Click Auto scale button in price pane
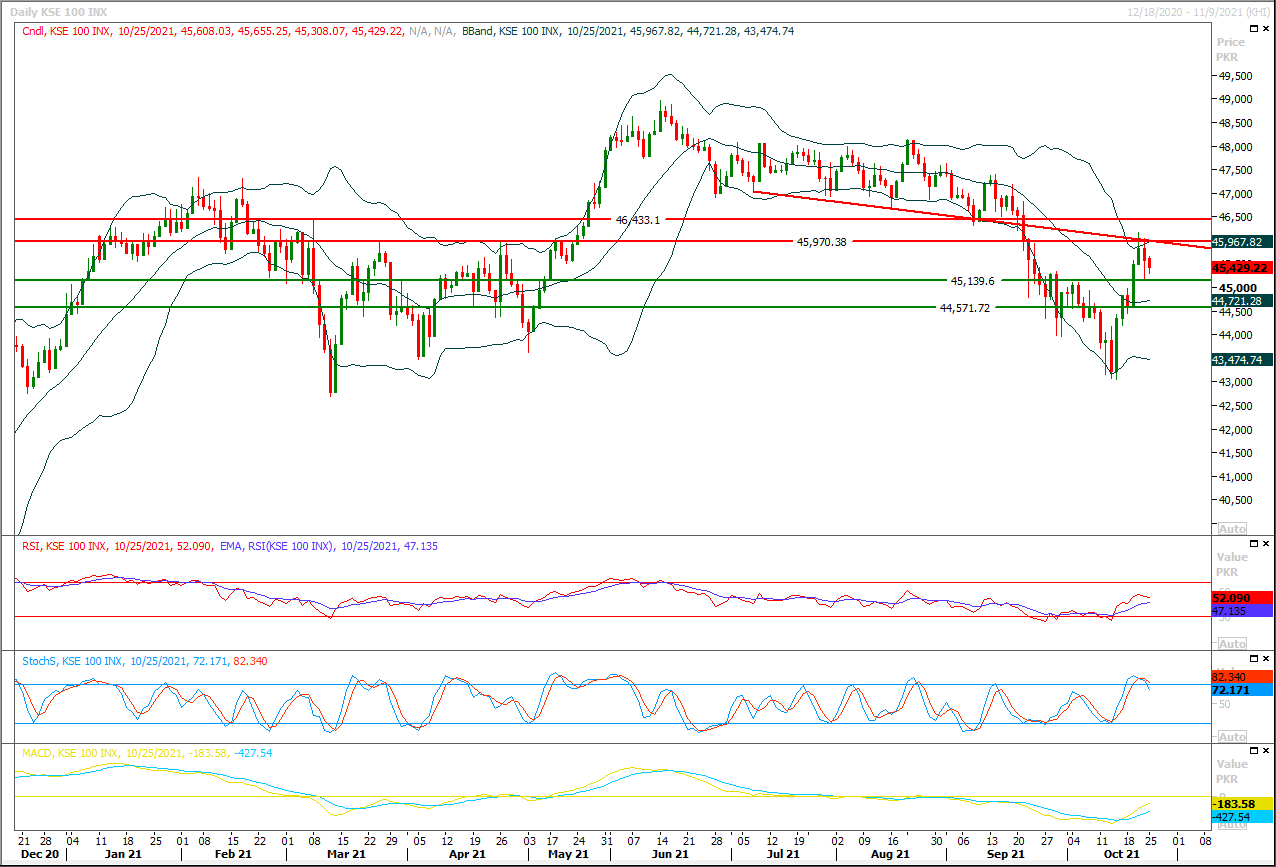Viewport: 1276px width, 867px height. [1232, 528]
